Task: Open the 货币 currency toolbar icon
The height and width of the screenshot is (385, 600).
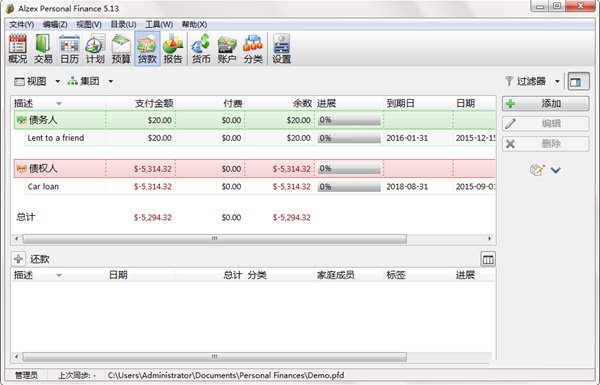Action: click(x=201, y=49)
